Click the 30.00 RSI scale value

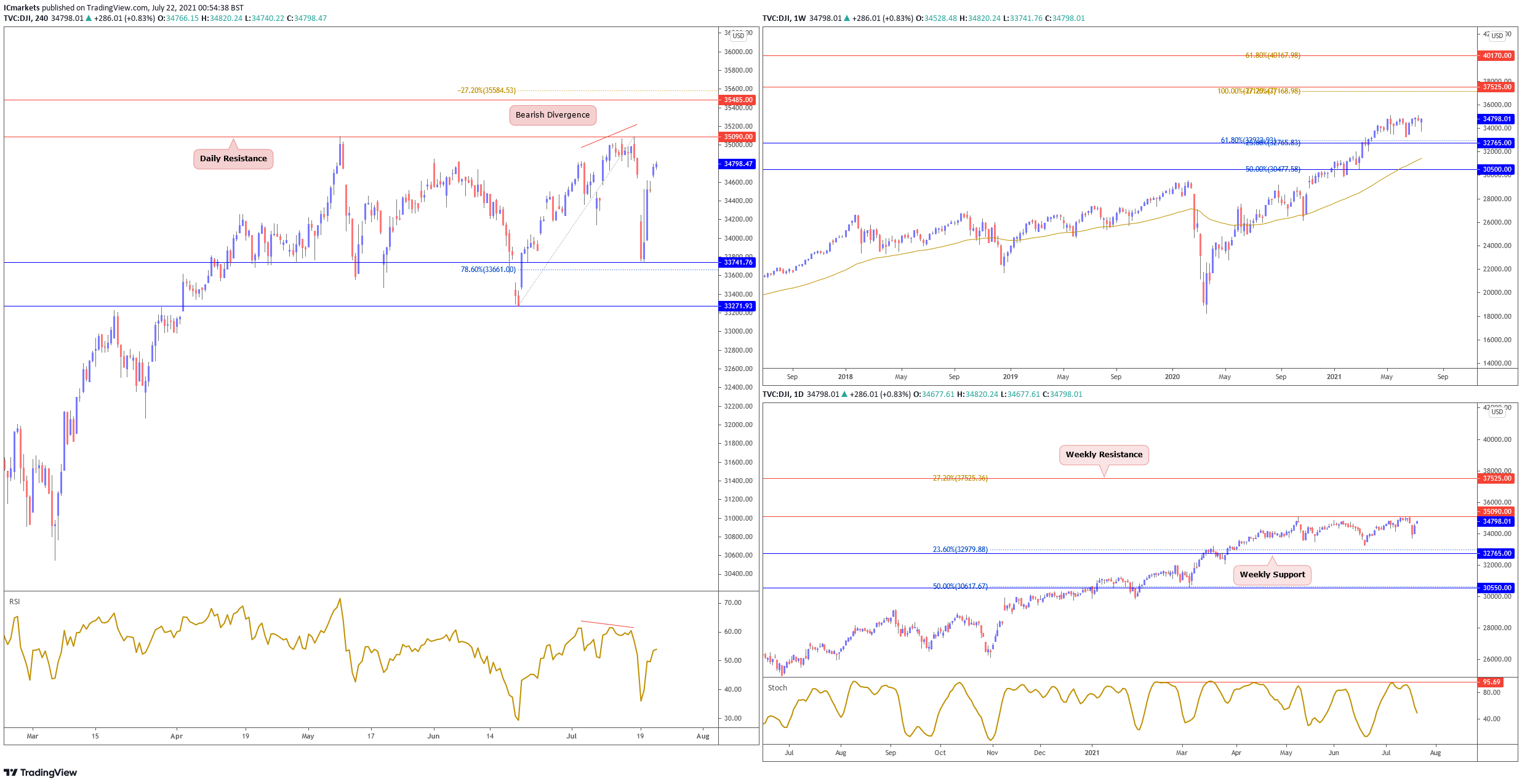(732, 718)
